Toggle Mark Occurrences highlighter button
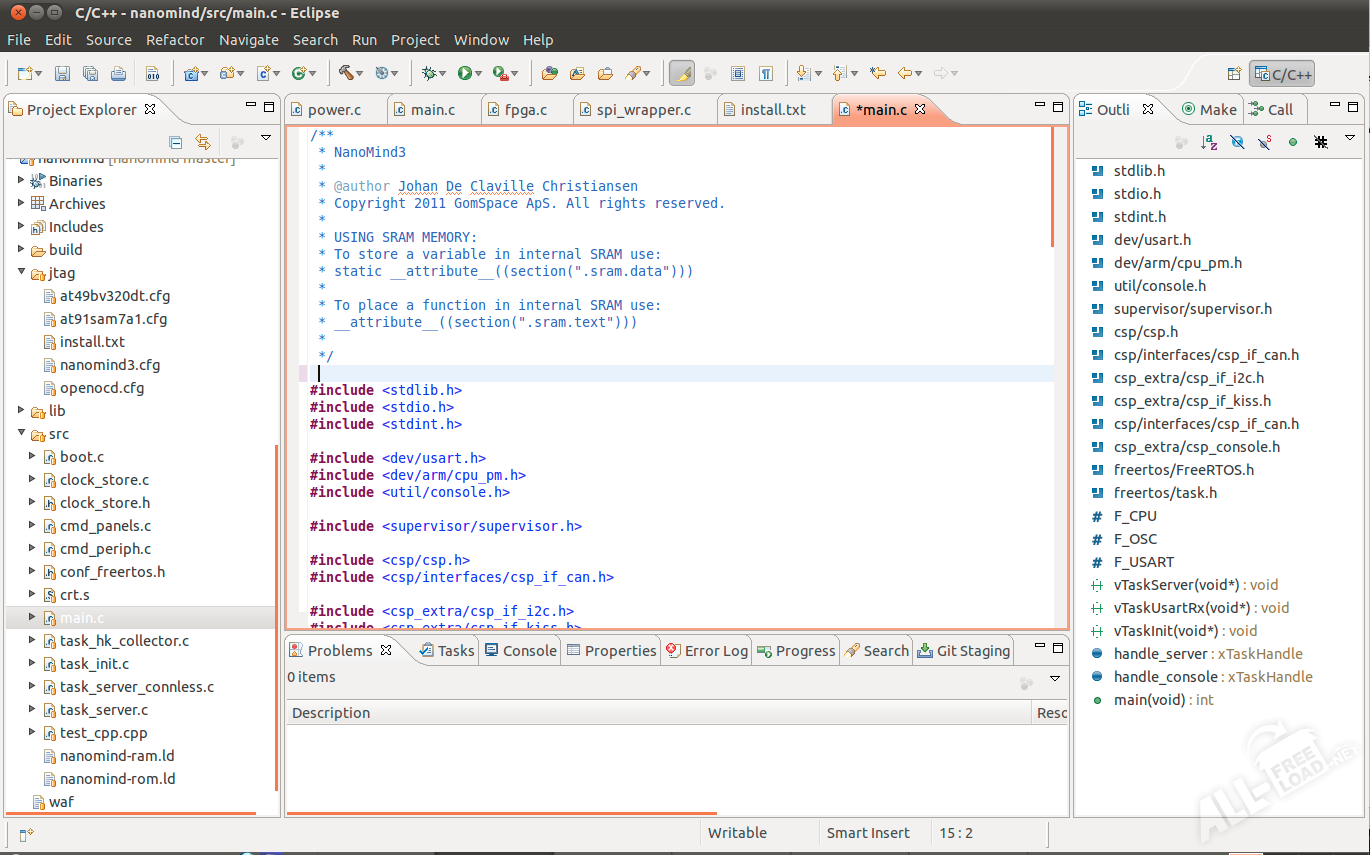Screen dimensions: 1370x855 coord(681,73)
